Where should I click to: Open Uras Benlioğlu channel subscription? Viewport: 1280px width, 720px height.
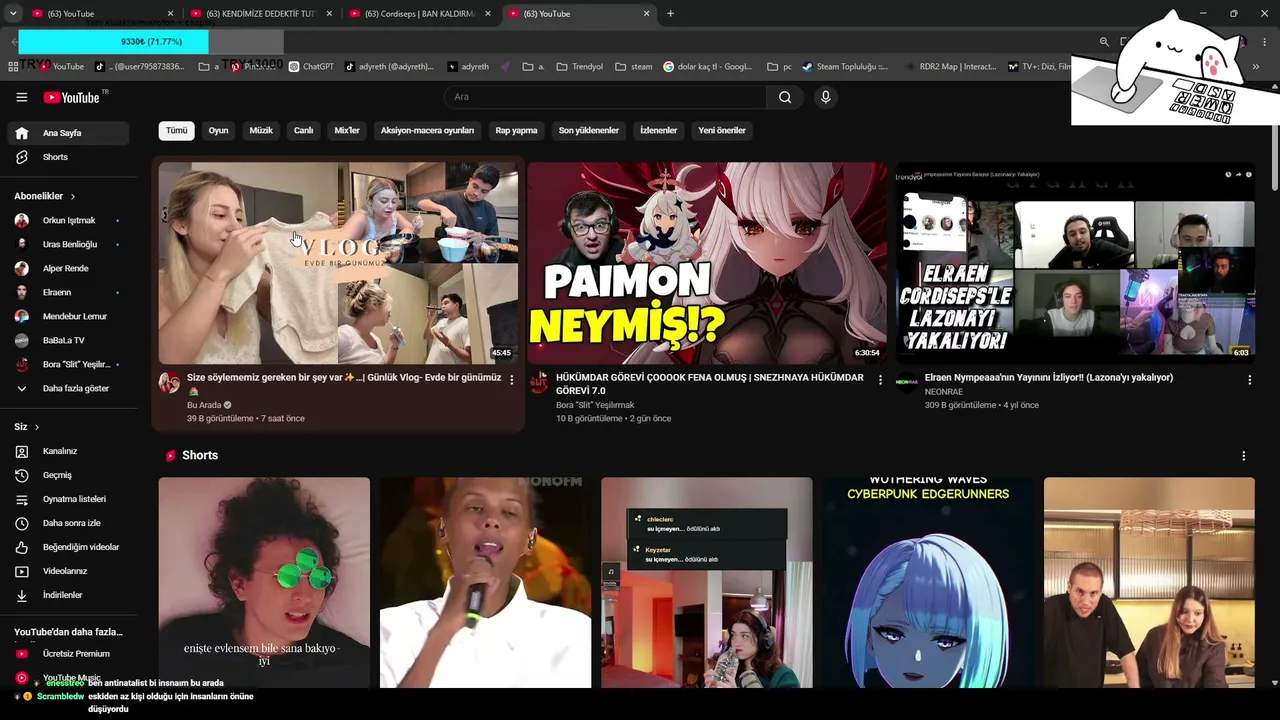68,244
